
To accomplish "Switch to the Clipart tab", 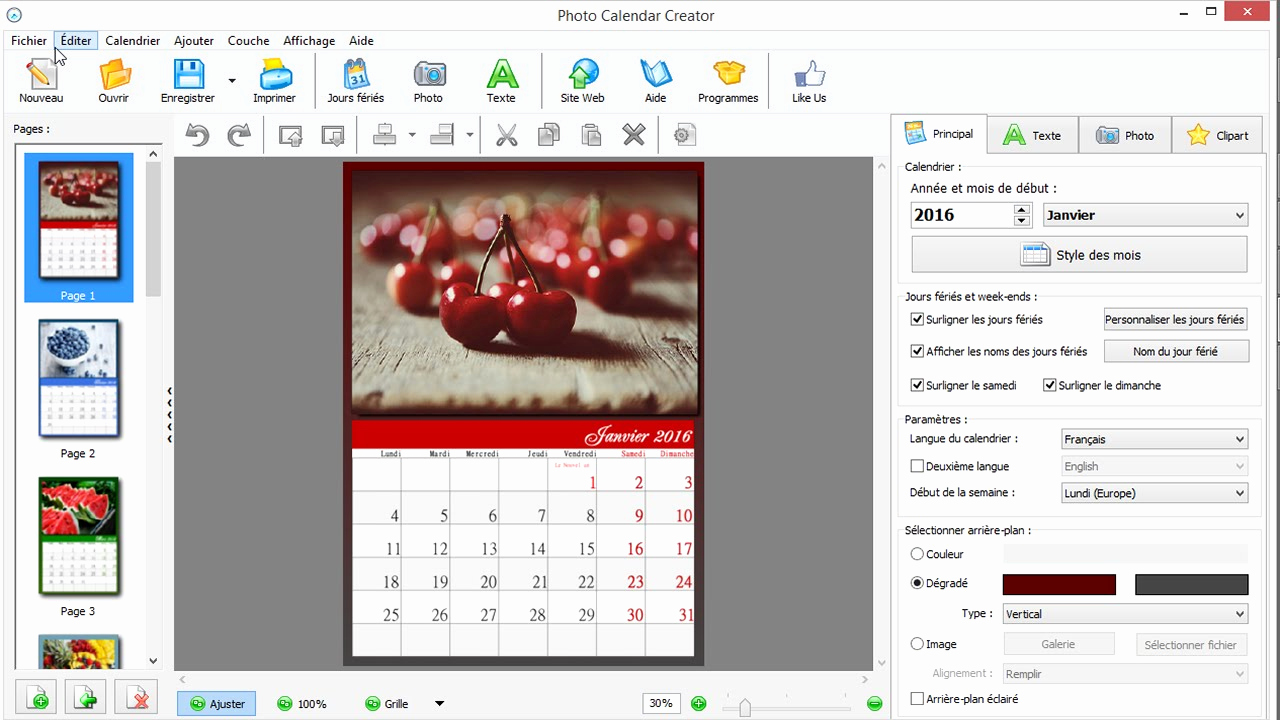I will click(x=1217, y=136).
